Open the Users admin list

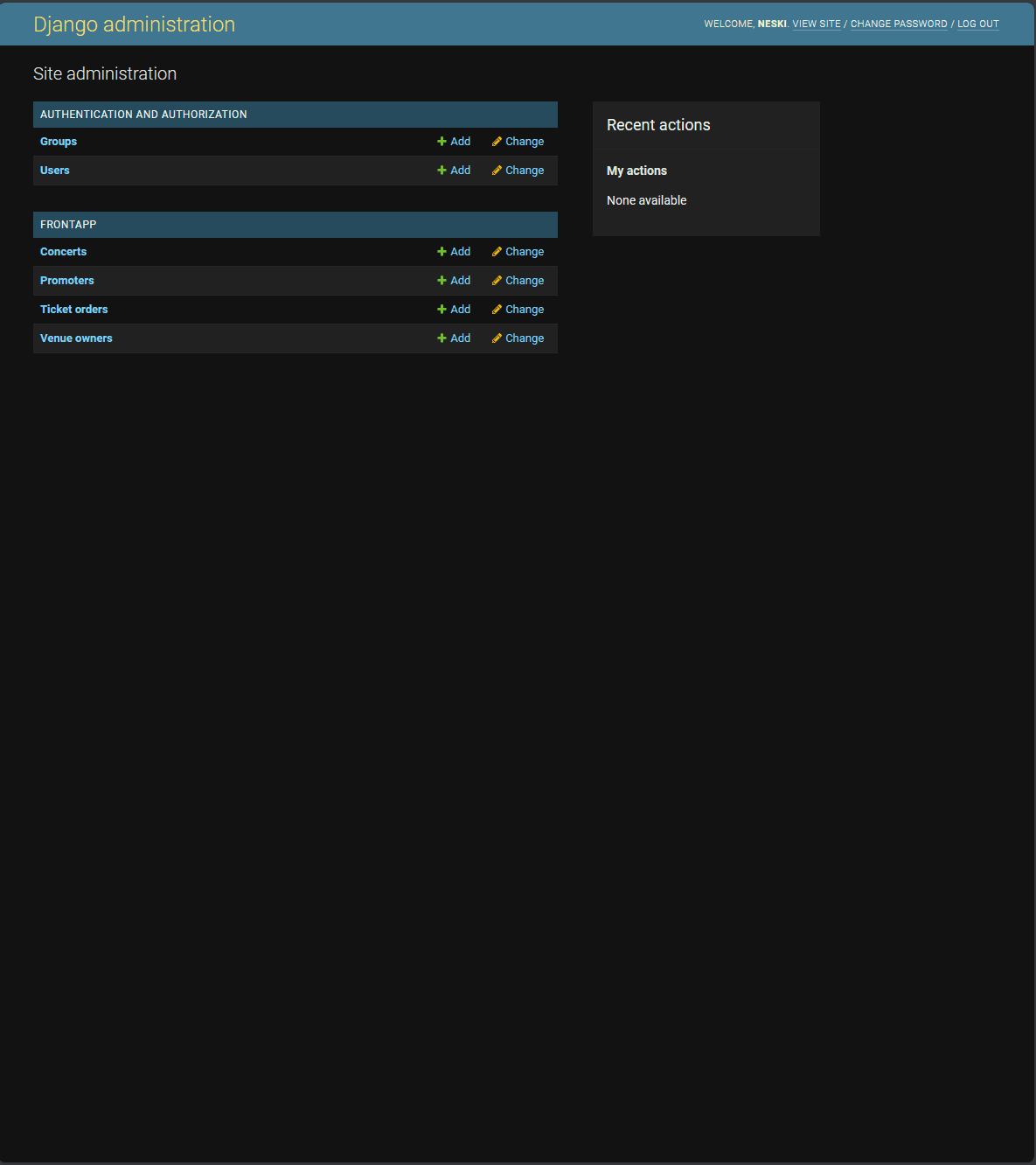tap(54, 170)
